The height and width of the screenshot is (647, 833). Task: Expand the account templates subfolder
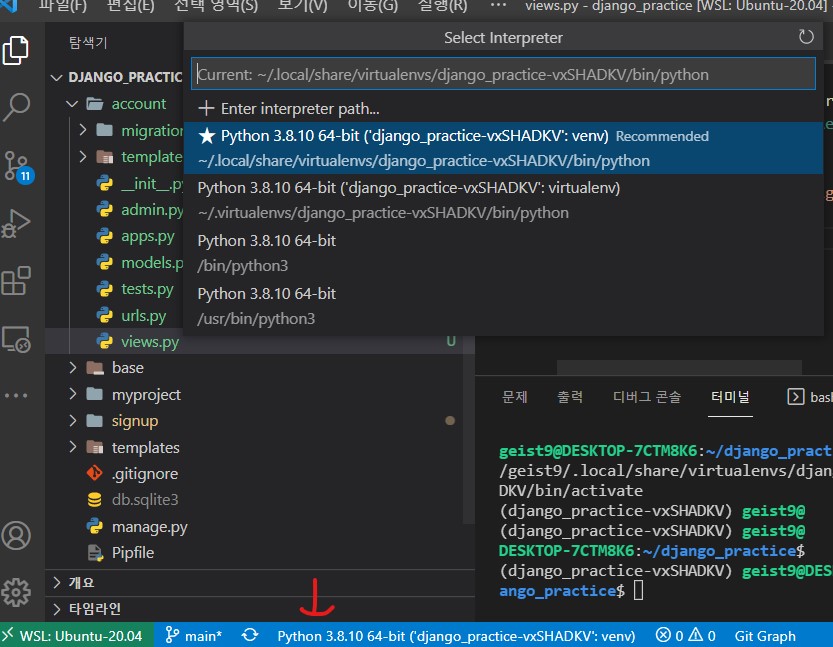pos(82,156)
